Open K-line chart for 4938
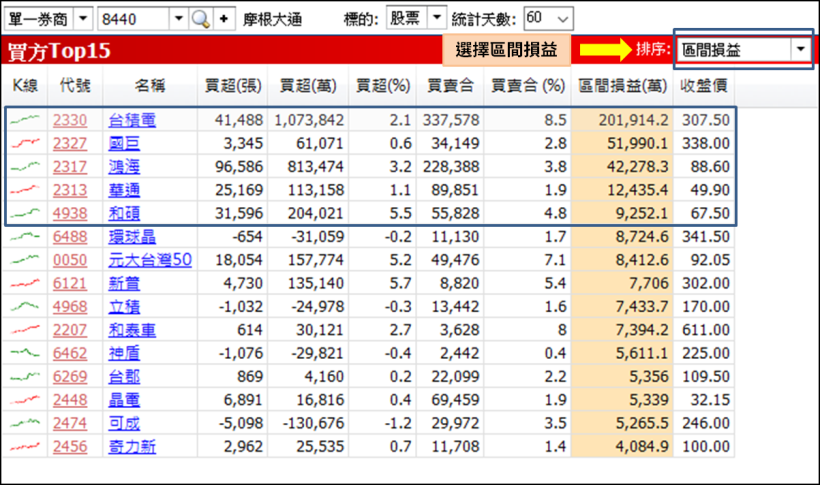 pos(25,213)
